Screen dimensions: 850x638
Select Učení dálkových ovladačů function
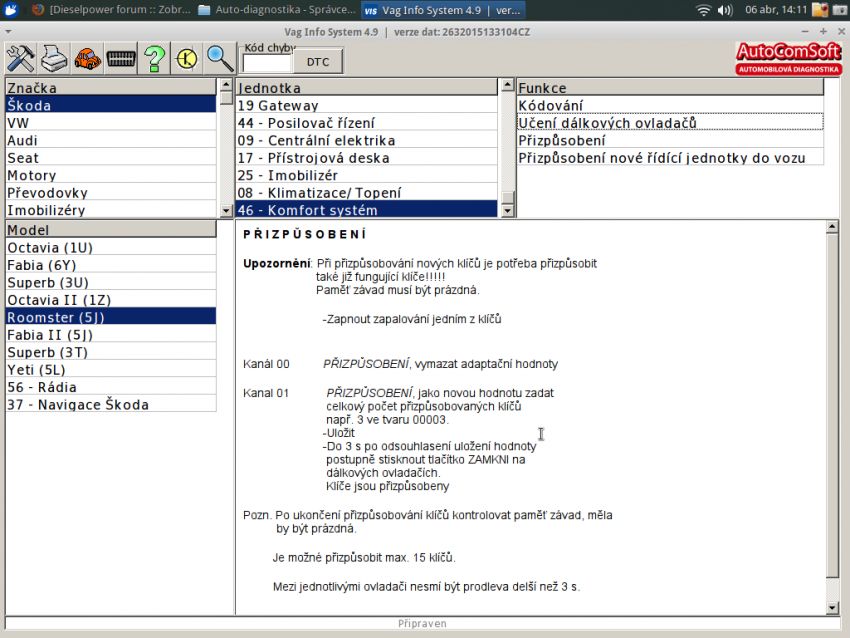[670, 123]
